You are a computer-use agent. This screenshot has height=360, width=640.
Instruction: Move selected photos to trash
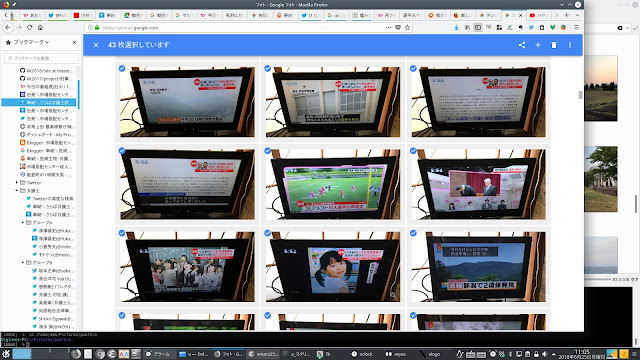pos(554,45)
